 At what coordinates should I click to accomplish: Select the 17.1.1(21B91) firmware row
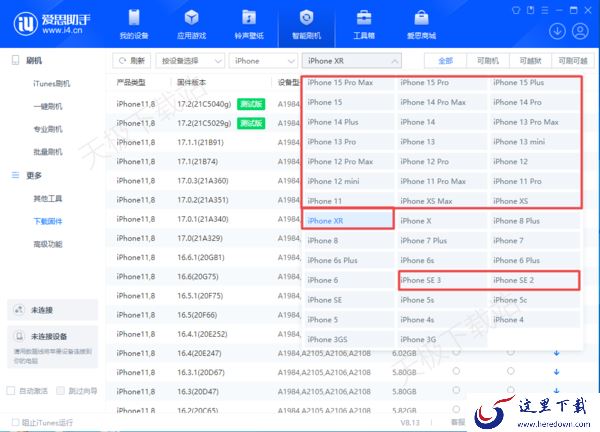(x=204, y=142)
